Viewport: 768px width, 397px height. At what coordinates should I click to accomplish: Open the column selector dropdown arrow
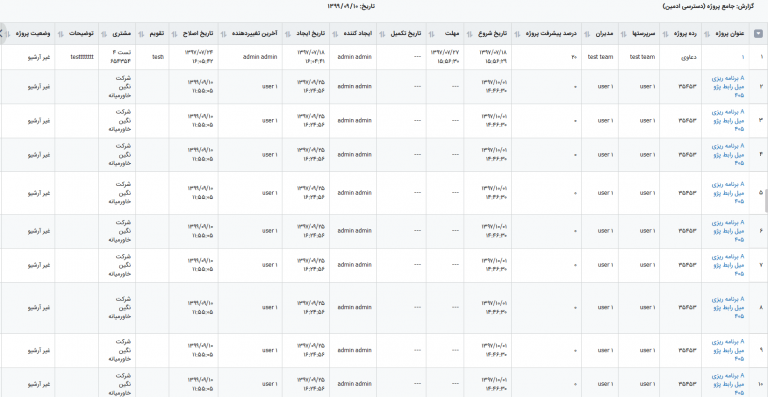(758, 34)
